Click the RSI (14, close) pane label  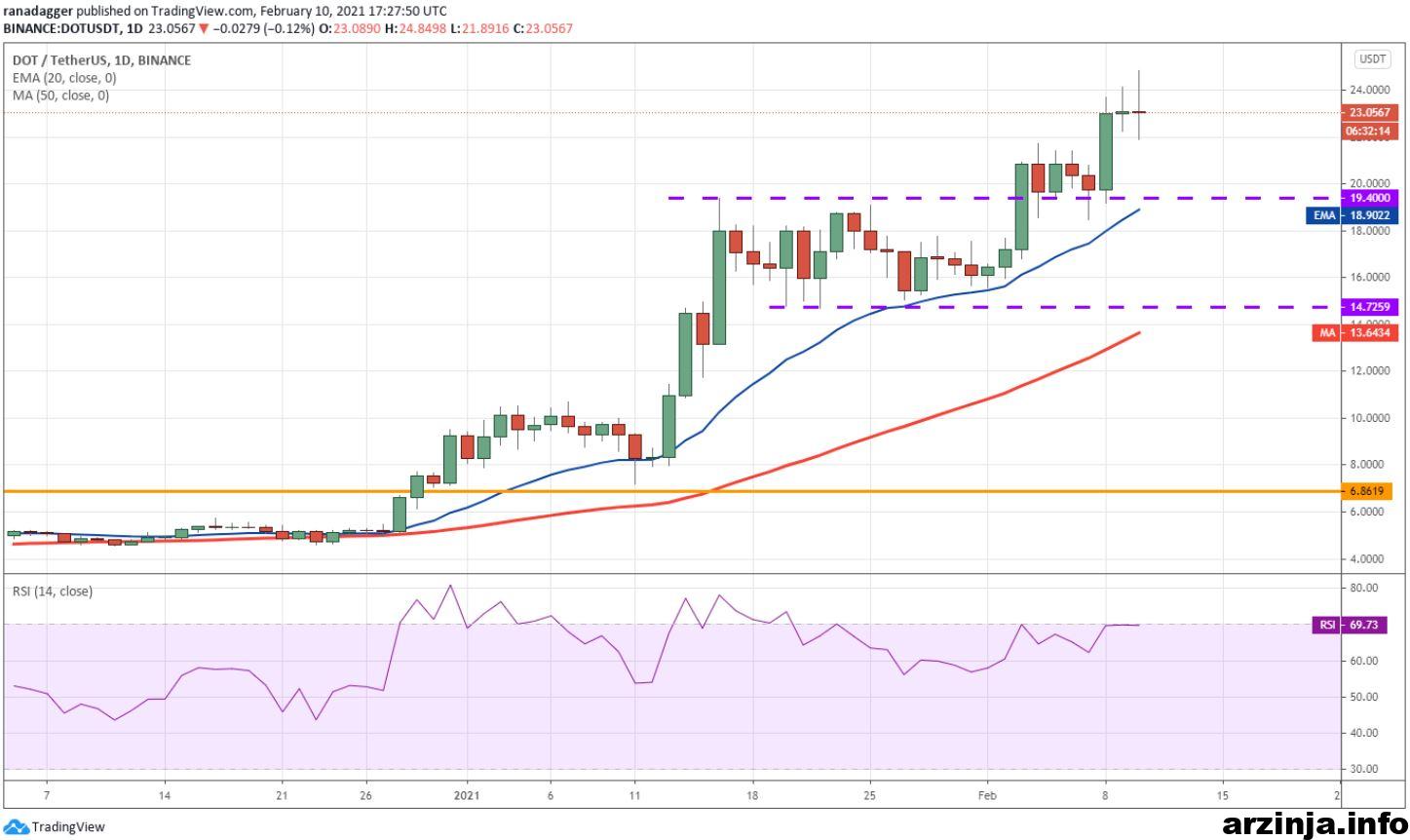point(53,592)
